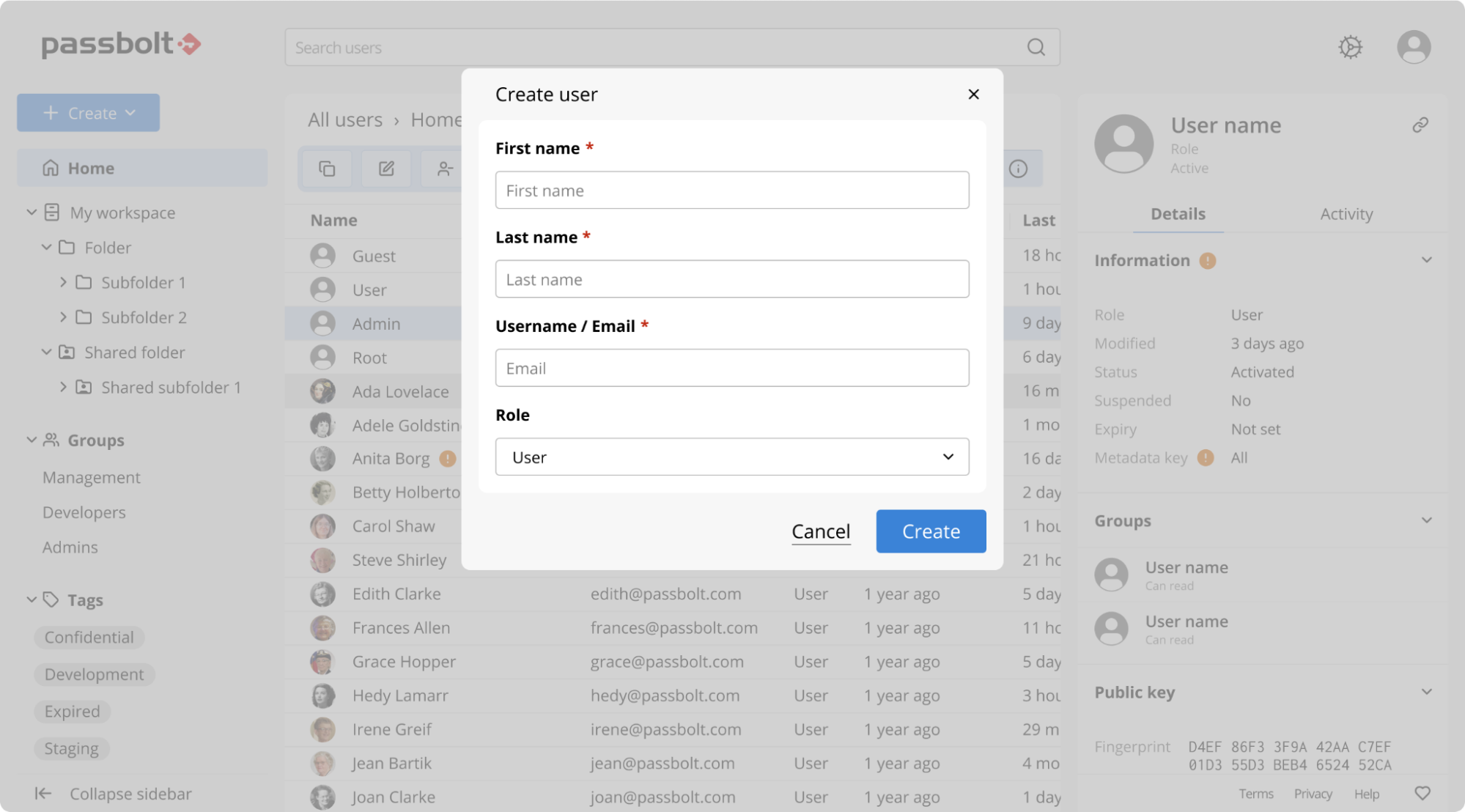The image size is (1465, 812).
Task: Click the search magnifier icon
Action: tap(1036, 48)
